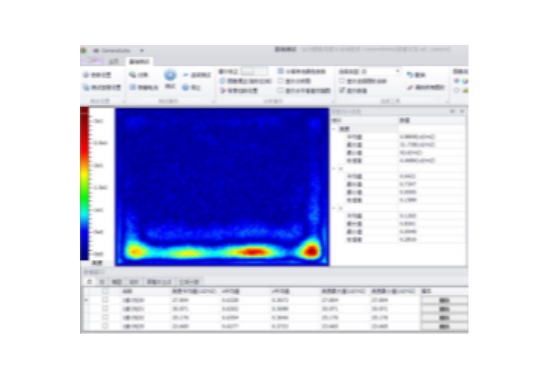540x380 pixels.
Task: Click the blue square icon below the magnifier icon
Action: [x=133, y=88]
